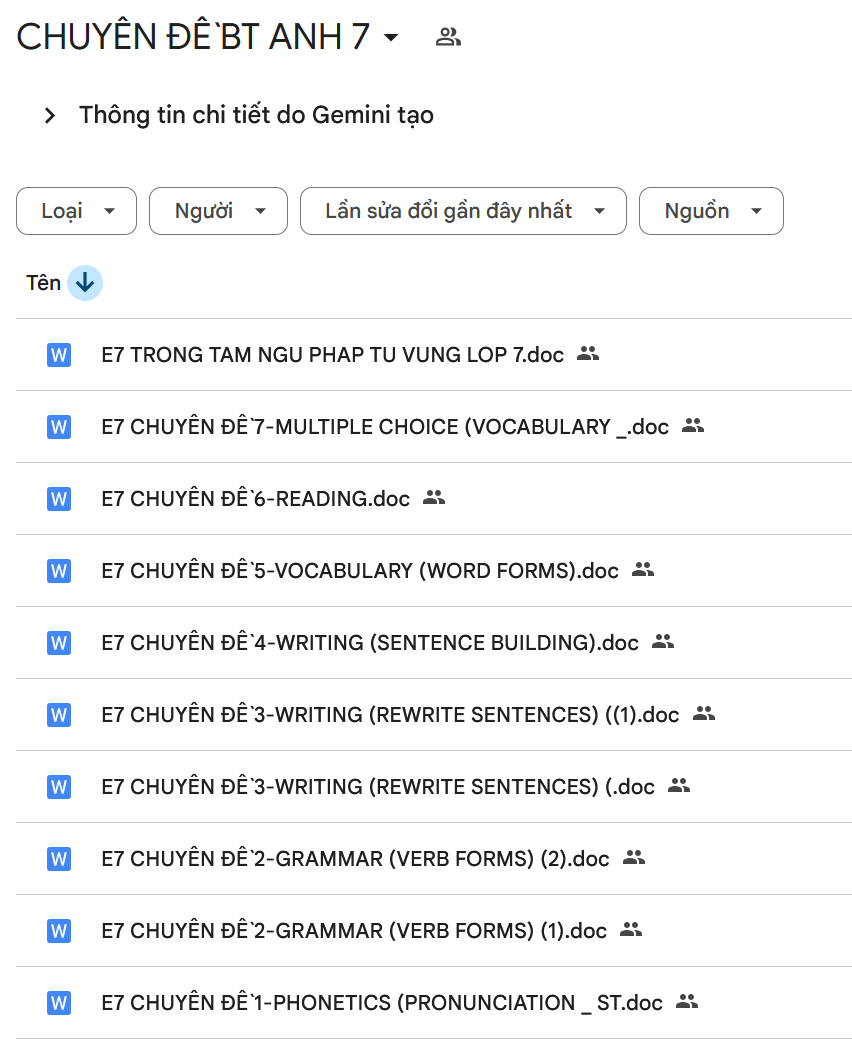The image size is (852, 1062).
Task: Sort files by Tên column header
Action: tap(43, 283)
